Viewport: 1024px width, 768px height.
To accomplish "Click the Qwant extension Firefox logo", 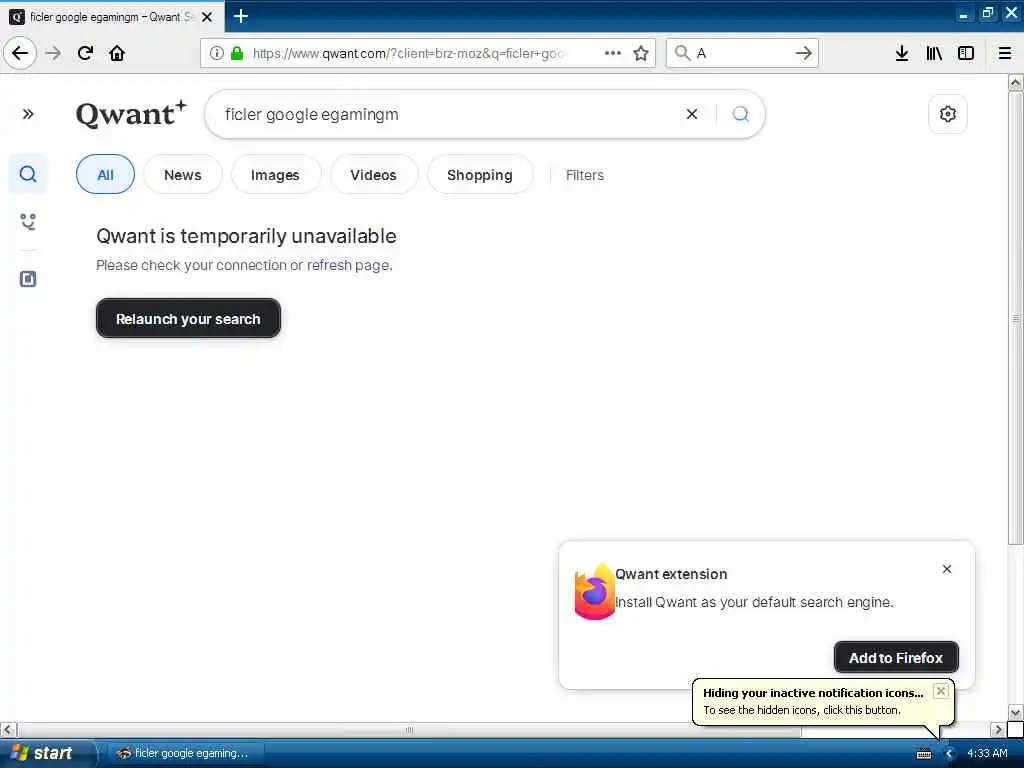I will [x=594, y=591].
